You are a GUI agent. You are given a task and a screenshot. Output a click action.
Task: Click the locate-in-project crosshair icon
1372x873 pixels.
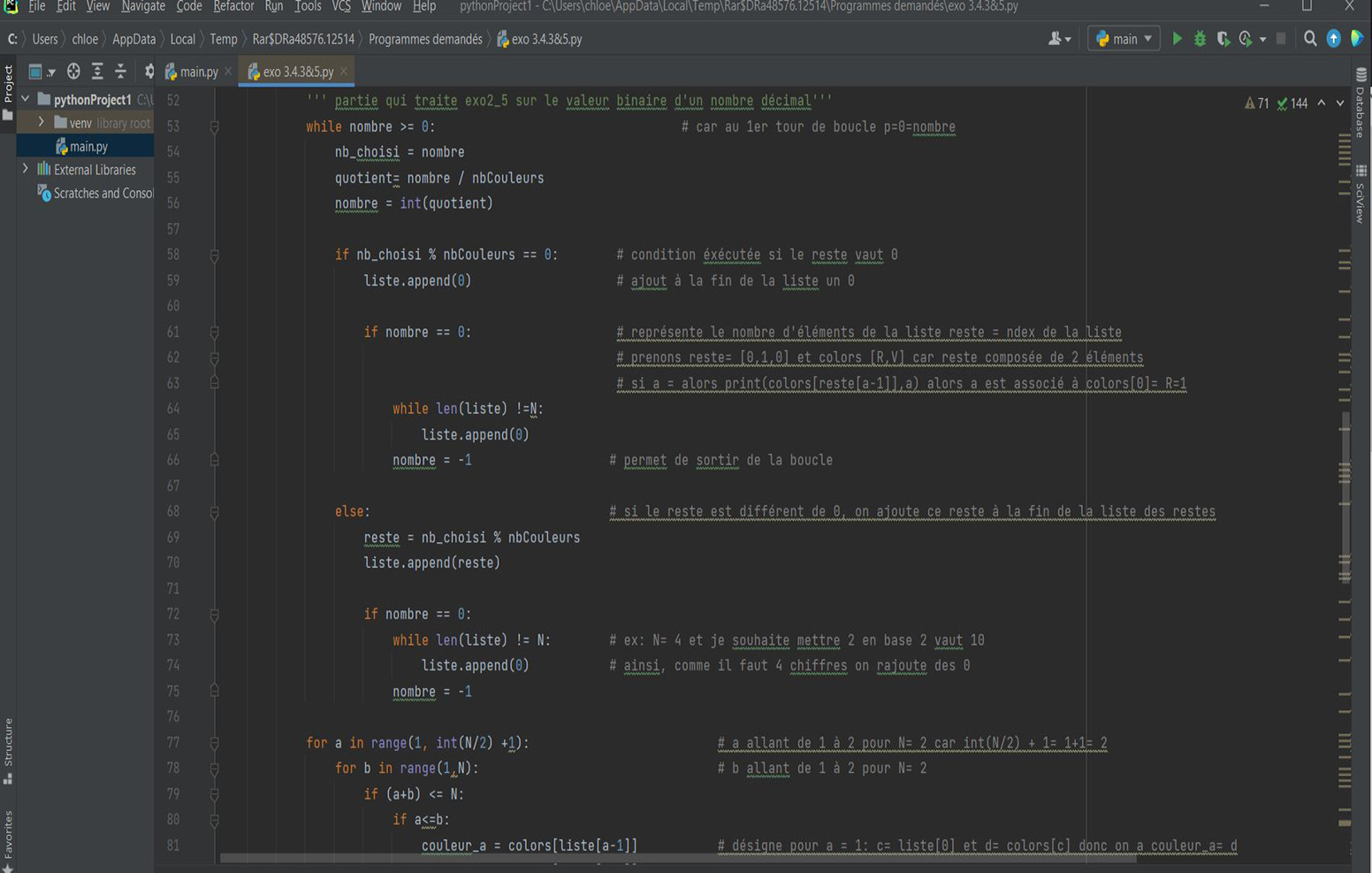[73, 72]
